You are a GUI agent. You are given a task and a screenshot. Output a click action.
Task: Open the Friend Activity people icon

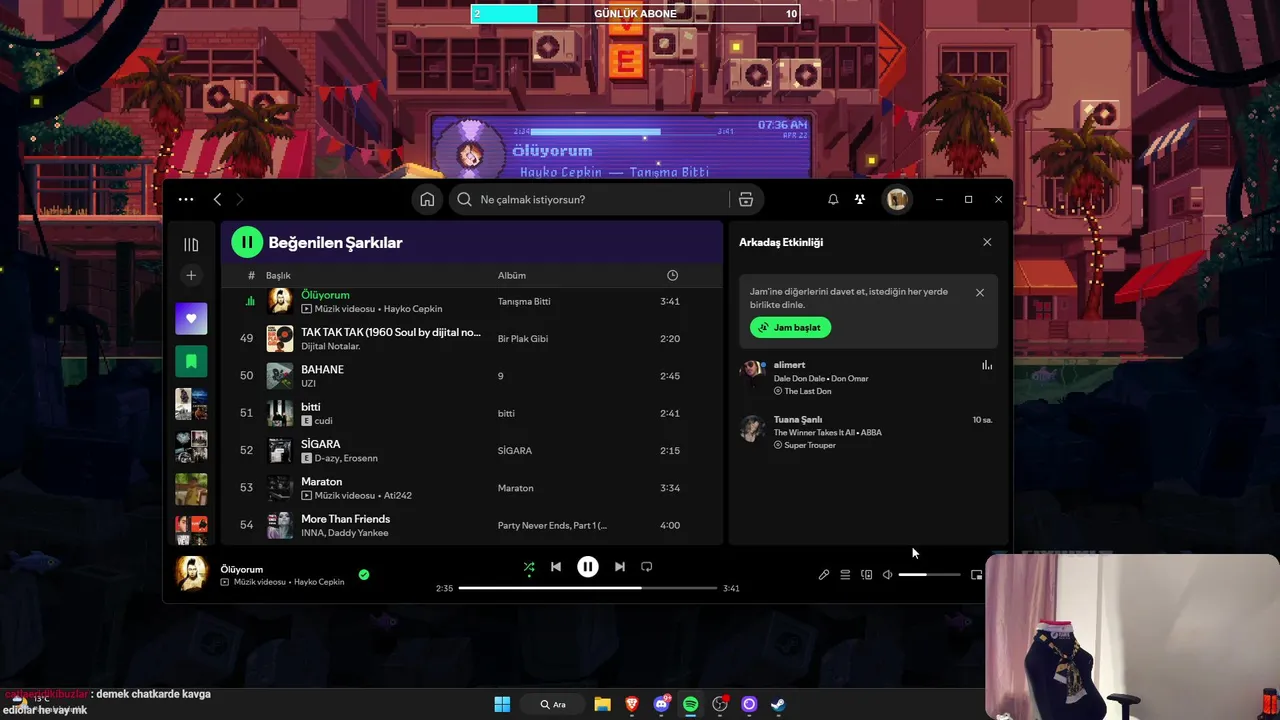859,199
